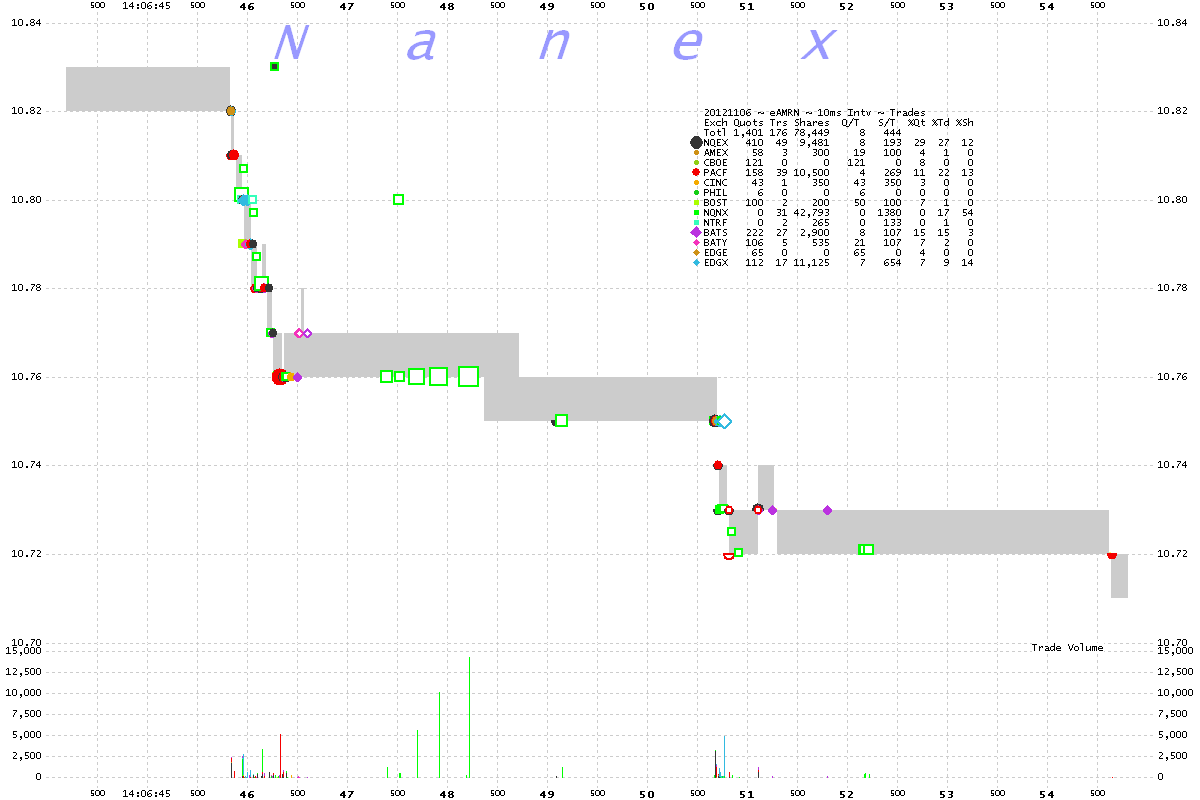Click the EDGX blue diamond legend marker

696,262
